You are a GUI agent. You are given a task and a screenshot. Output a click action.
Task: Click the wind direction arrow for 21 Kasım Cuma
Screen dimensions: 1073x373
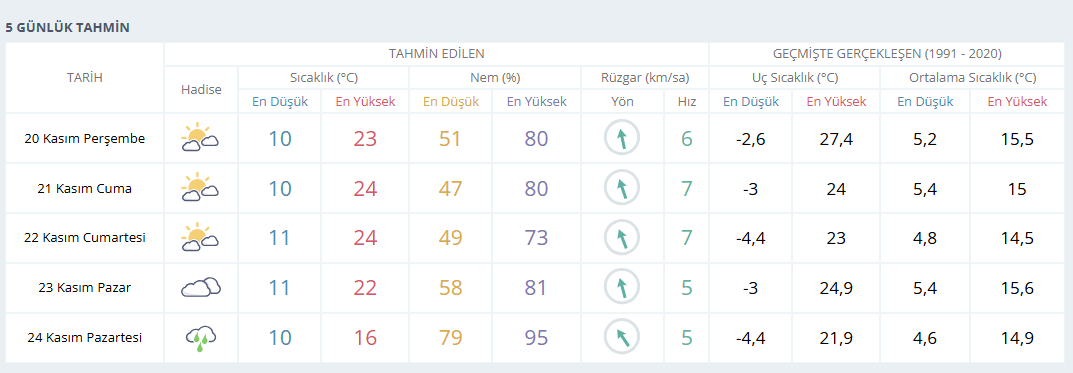coord(621,188)
